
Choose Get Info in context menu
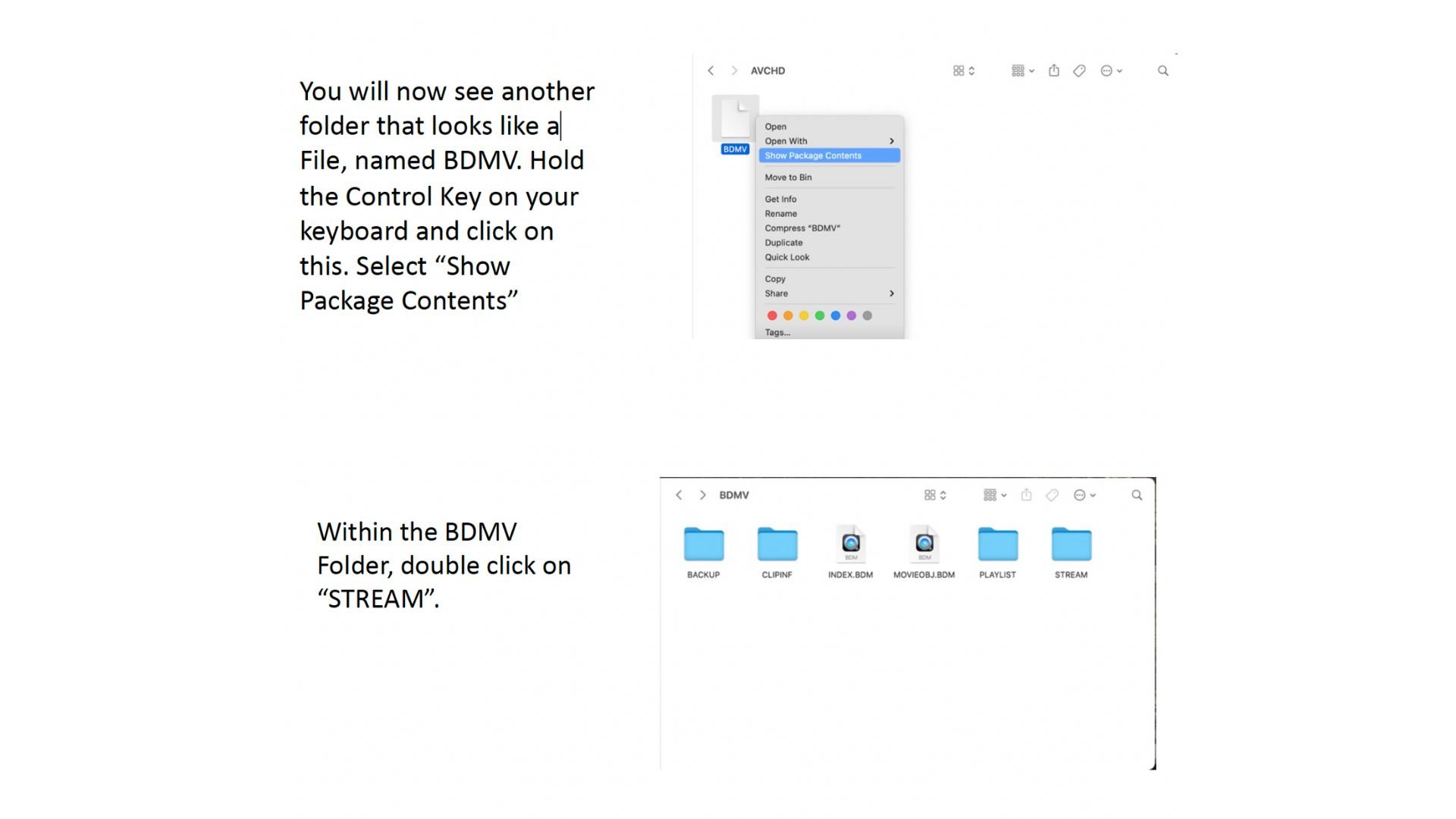829,199
